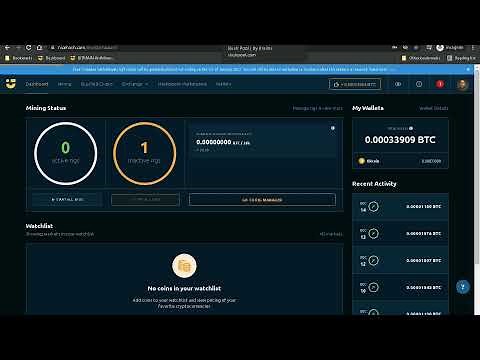Toggle the eye icon to hide balances
Screen dimensions: 480x360
pos(398,84)
